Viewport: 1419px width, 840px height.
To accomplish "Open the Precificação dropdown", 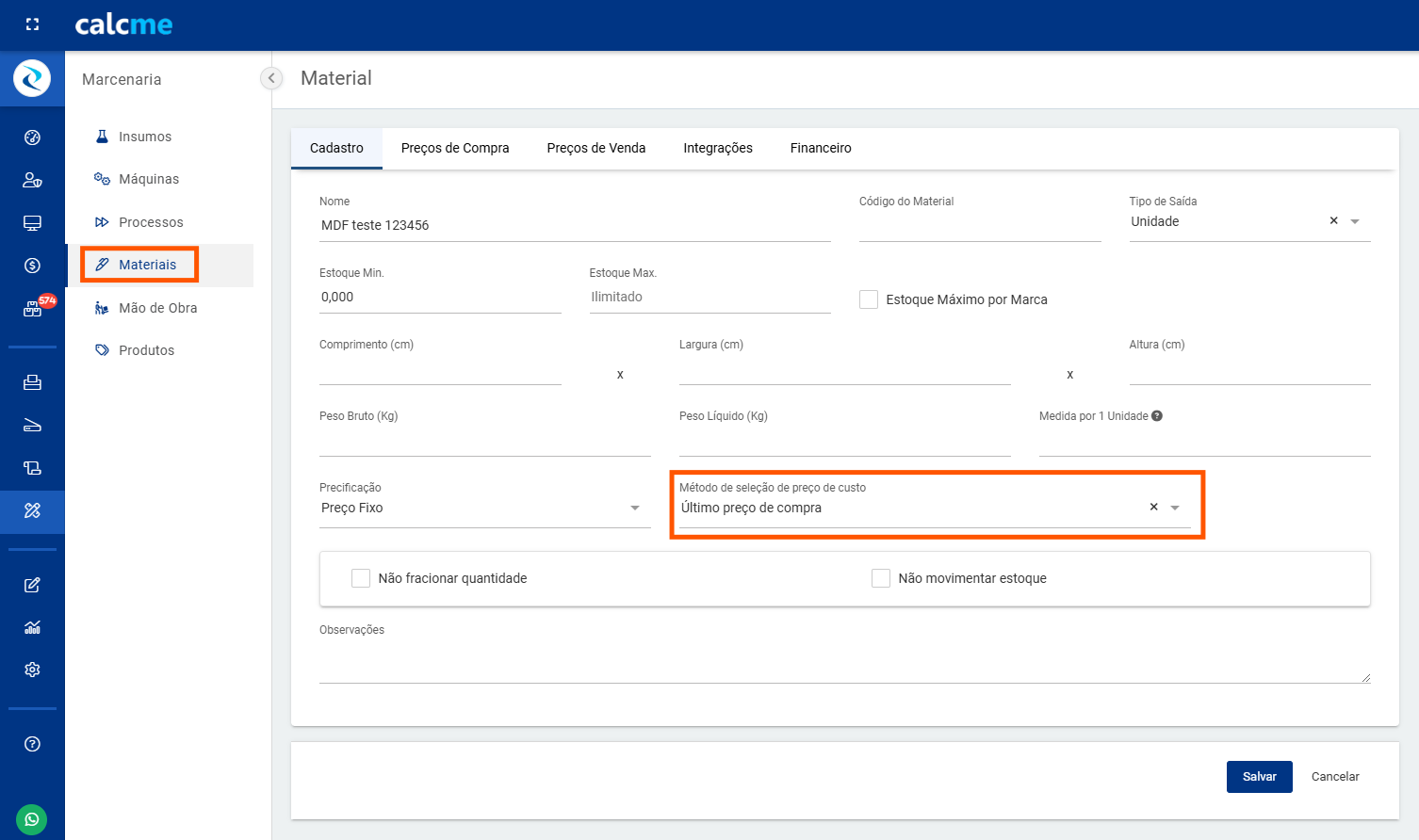I will (635, 509).
